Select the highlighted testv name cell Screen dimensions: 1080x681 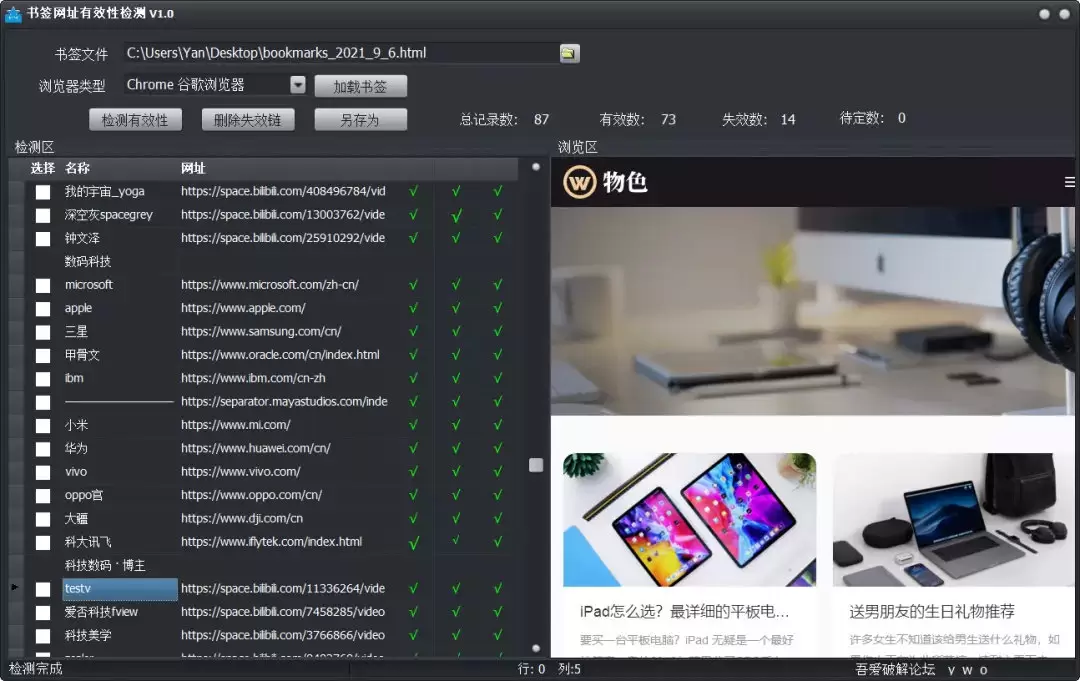120,589
